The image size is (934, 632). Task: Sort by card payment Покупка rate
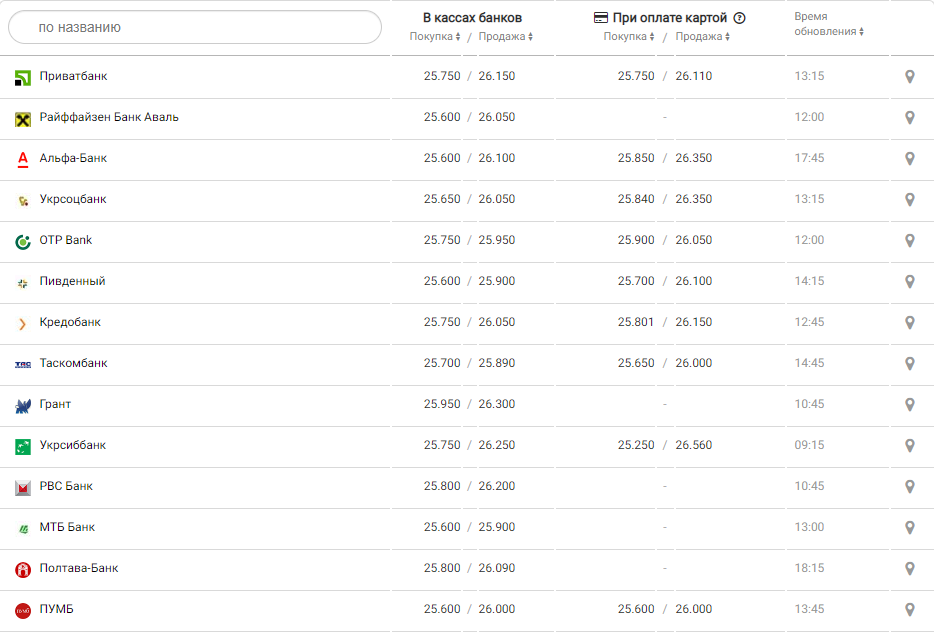click(629, 37)
